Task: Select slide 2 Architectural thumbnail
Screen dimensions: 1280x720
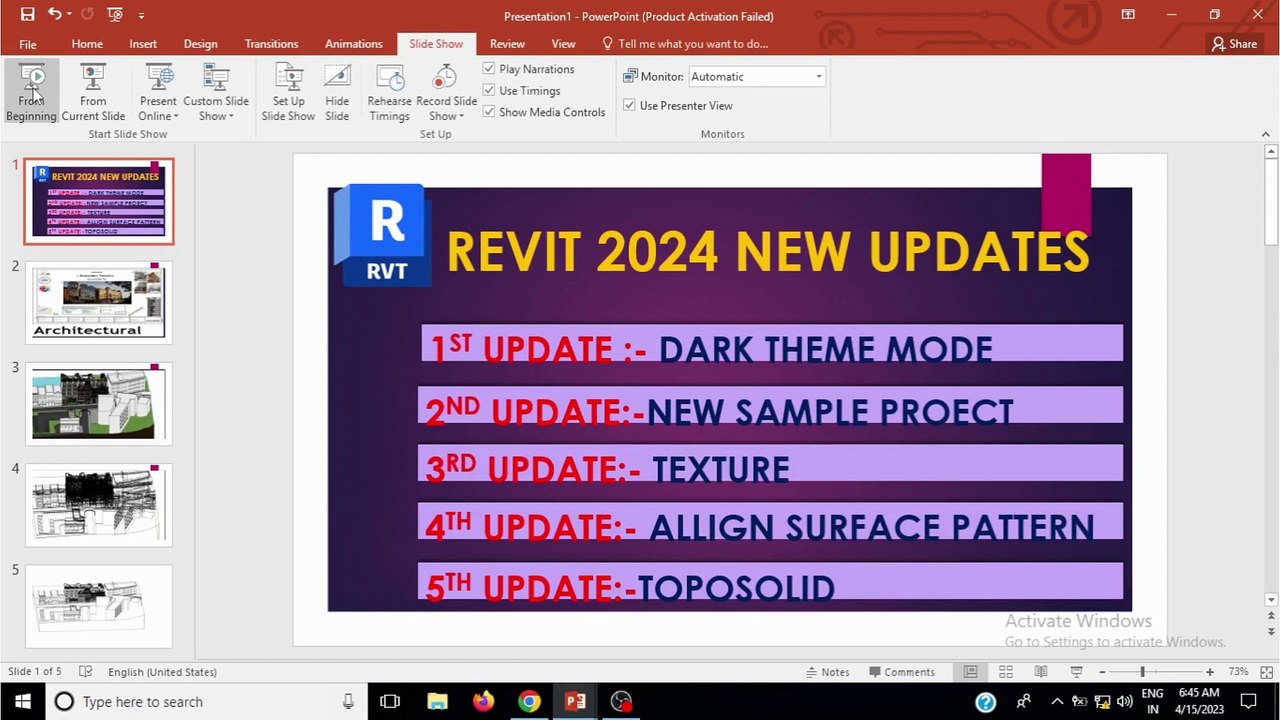Action: pyautogui.click(x=98, y=302)
